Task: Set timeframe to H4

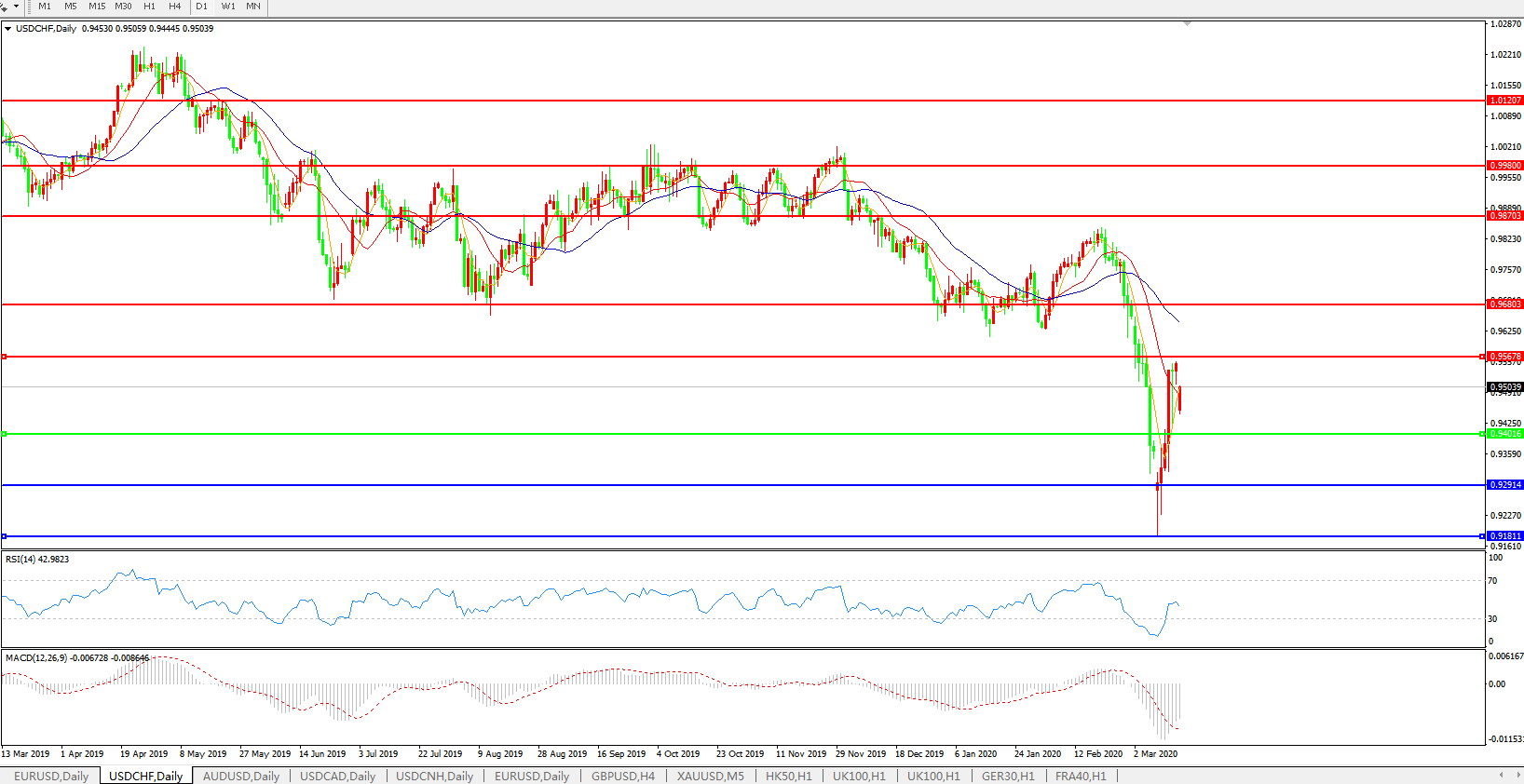Action: coord(174,7)
